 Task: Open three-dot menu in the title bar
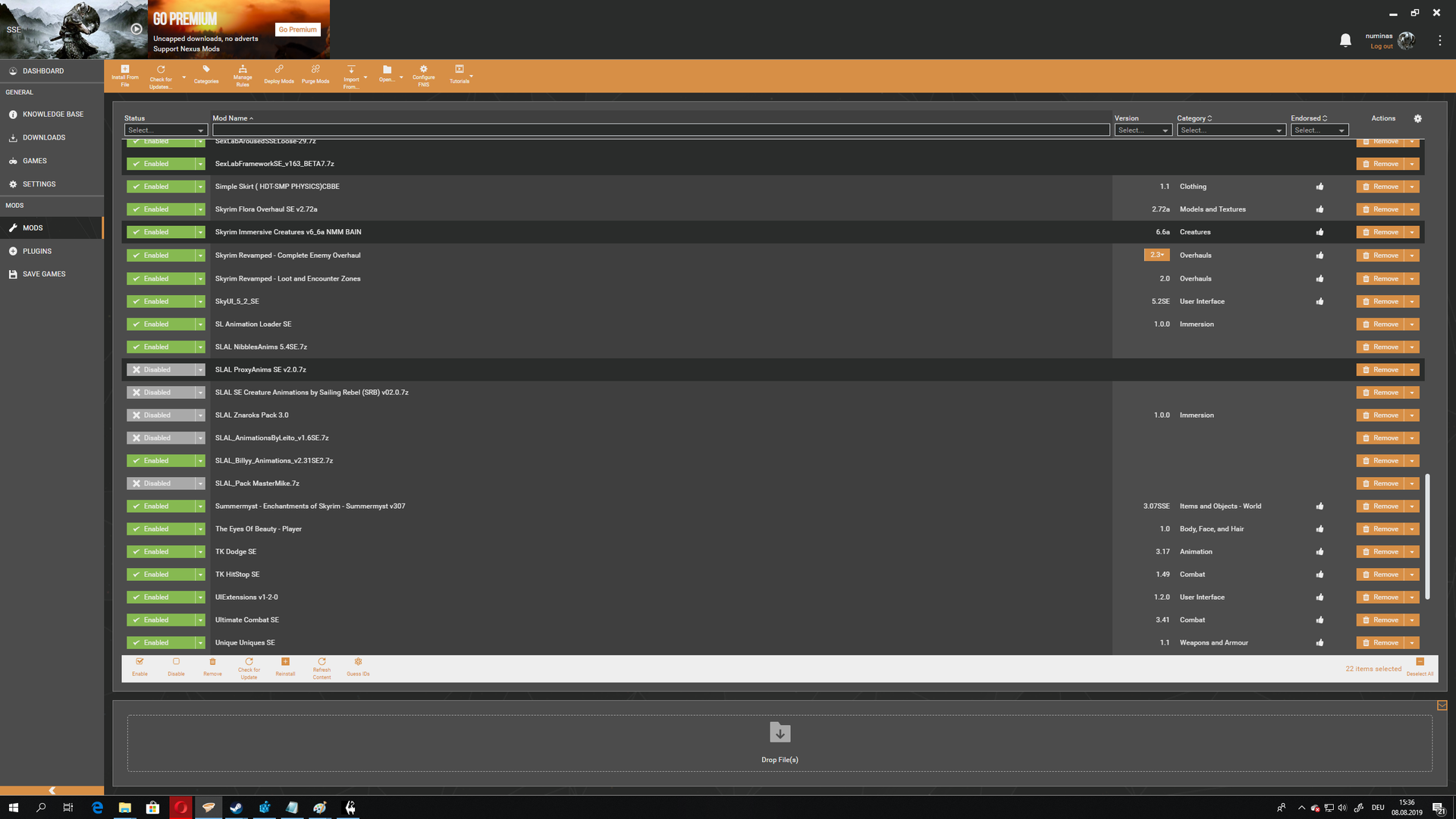1439,40
